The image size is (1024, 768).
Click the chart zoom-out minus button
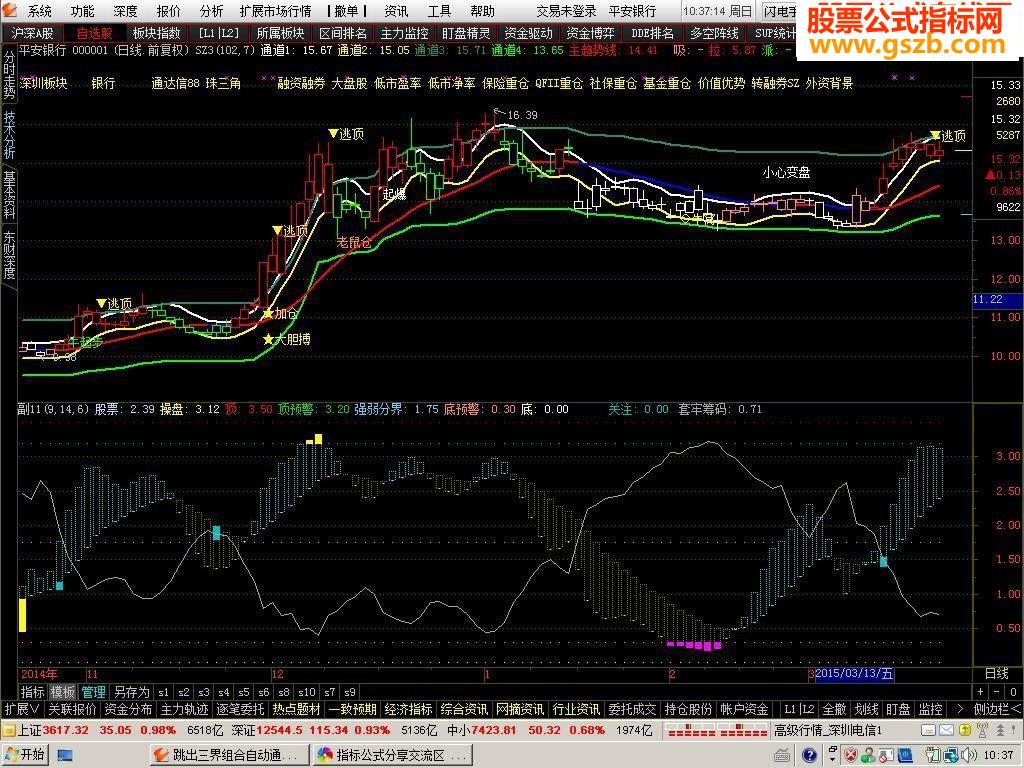(x=997, y=692)
